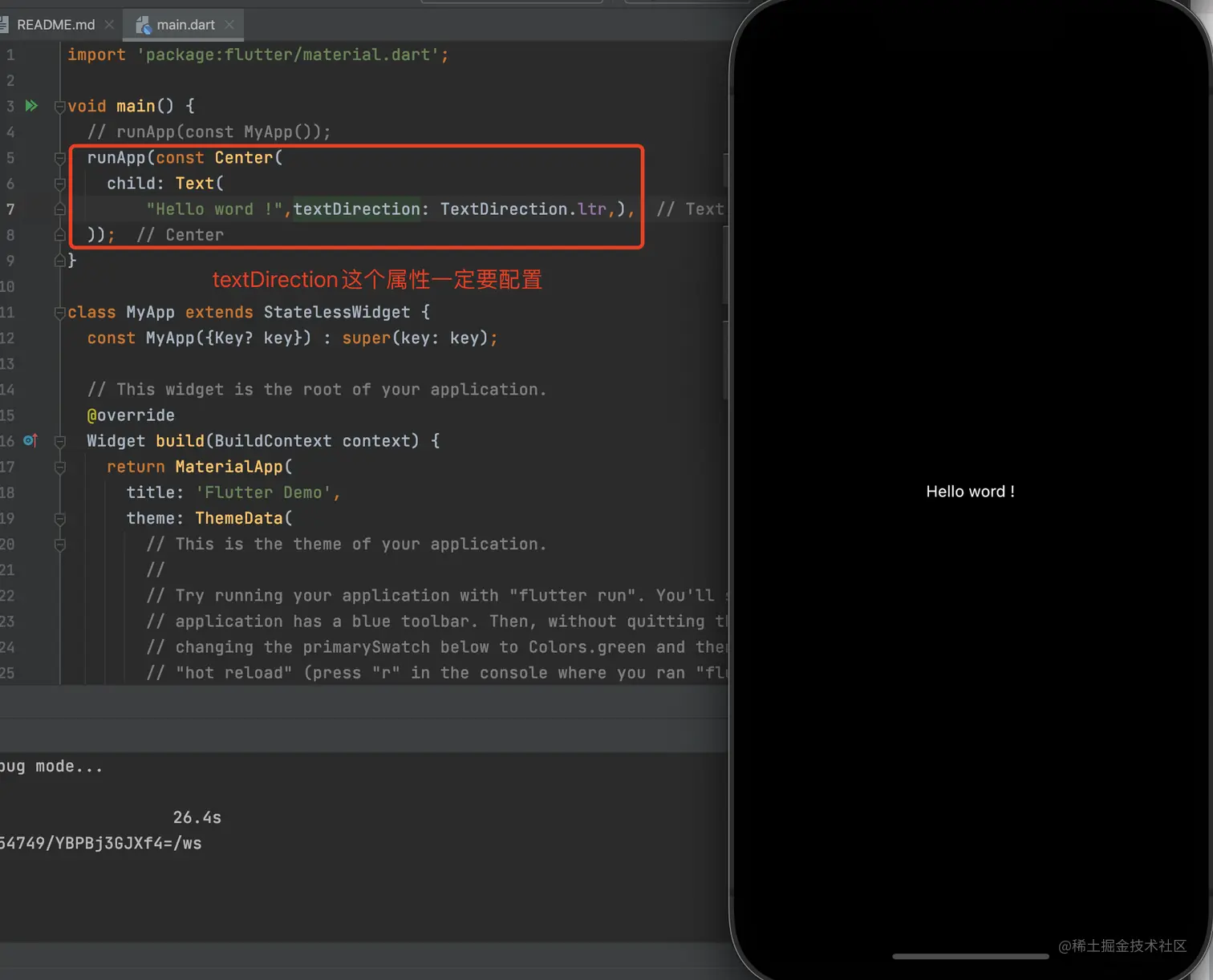Select the main.dart editor tab
Screen dimensions: 1213x980
point(185,25)
